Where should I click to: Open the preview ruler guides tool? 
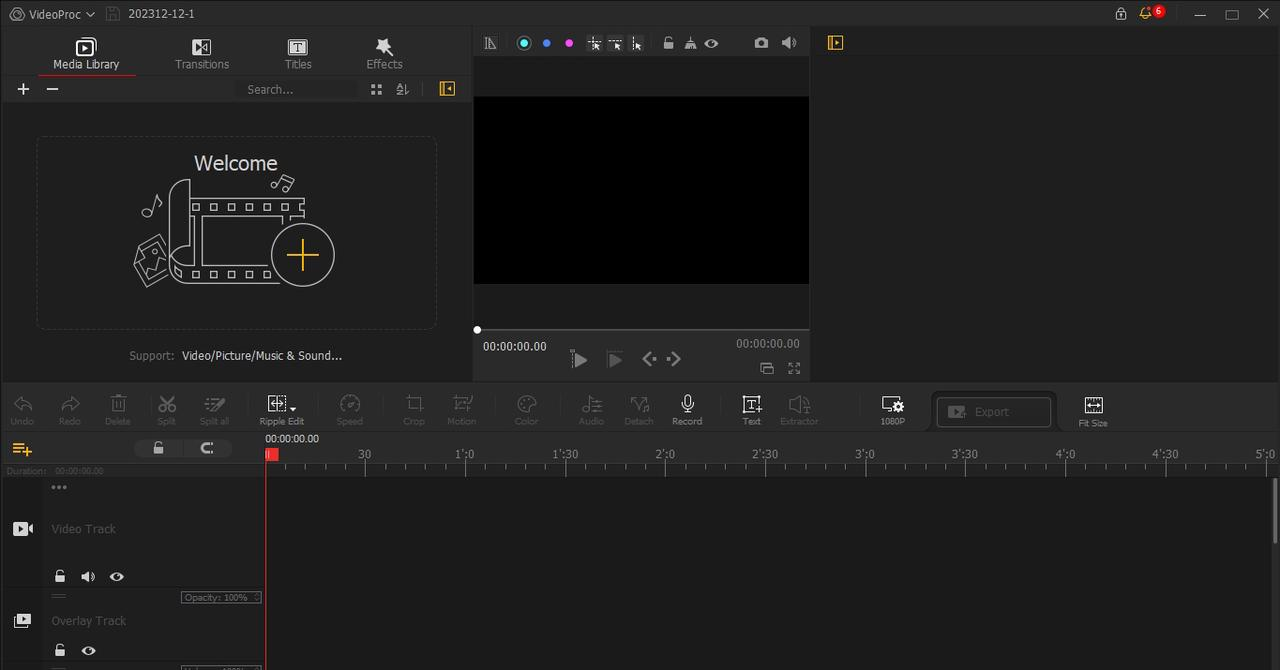coord(490,43)
